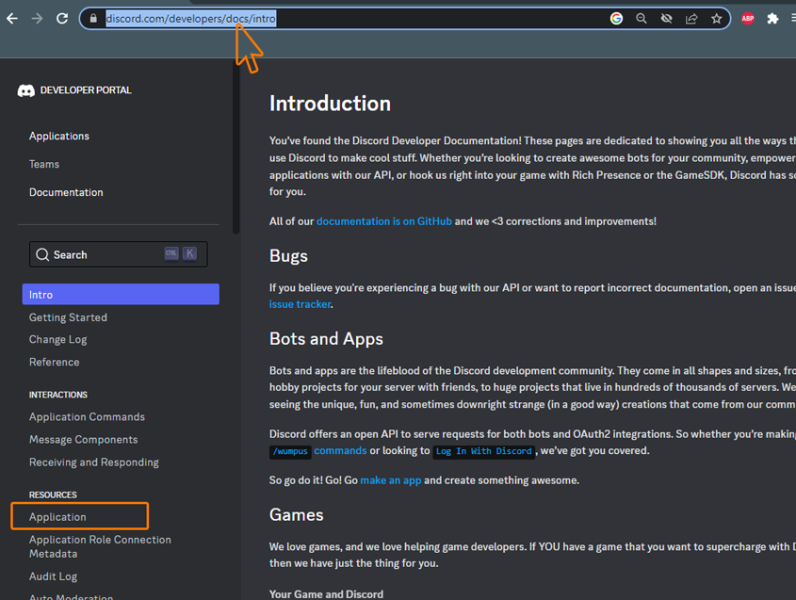Screen dimensions: 796x600
Task: Click the crossed-eye tracking icon in address bar
Action: [x=667, y=18]
